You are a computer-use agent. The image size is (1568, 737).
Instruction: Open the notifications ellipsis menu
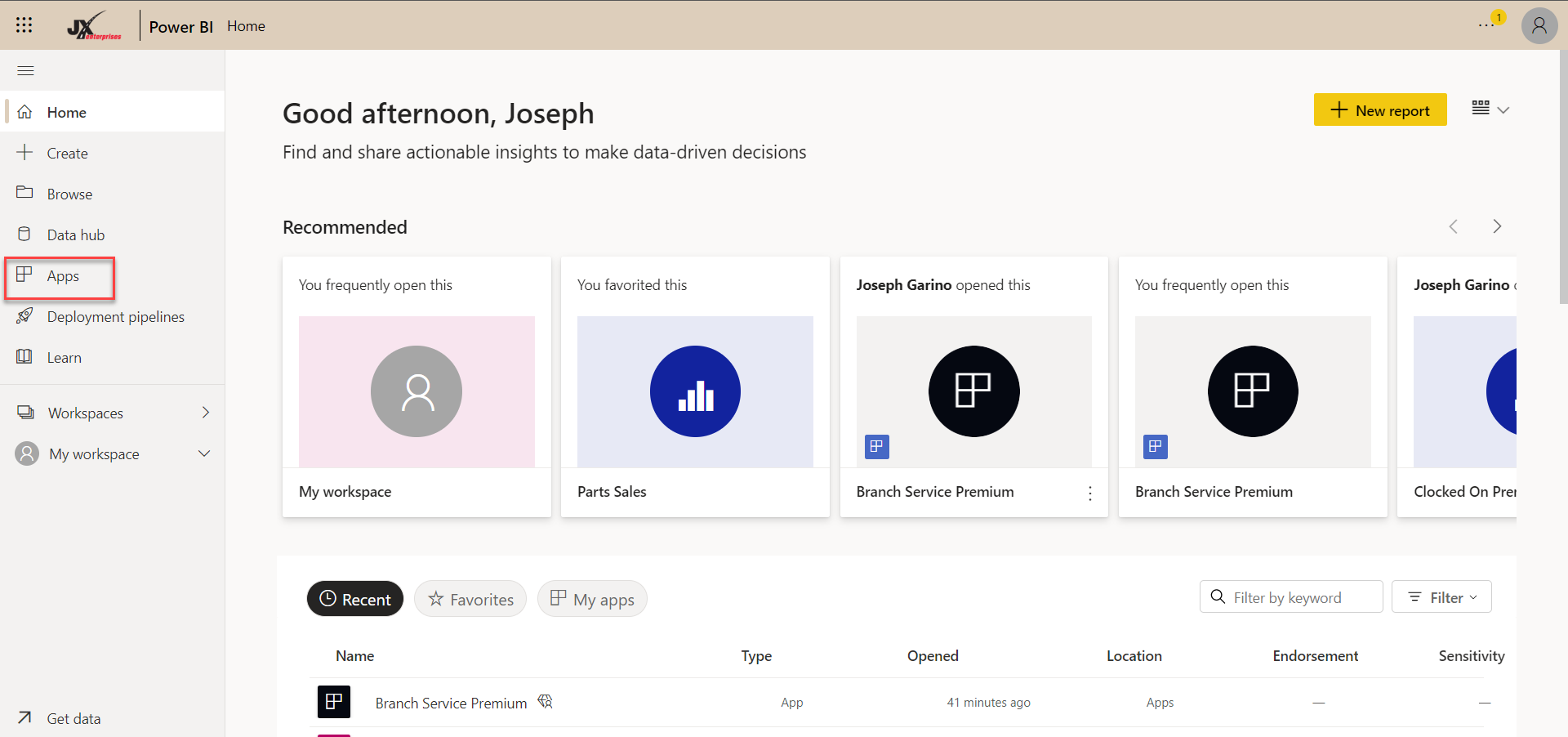(1487, 25)
